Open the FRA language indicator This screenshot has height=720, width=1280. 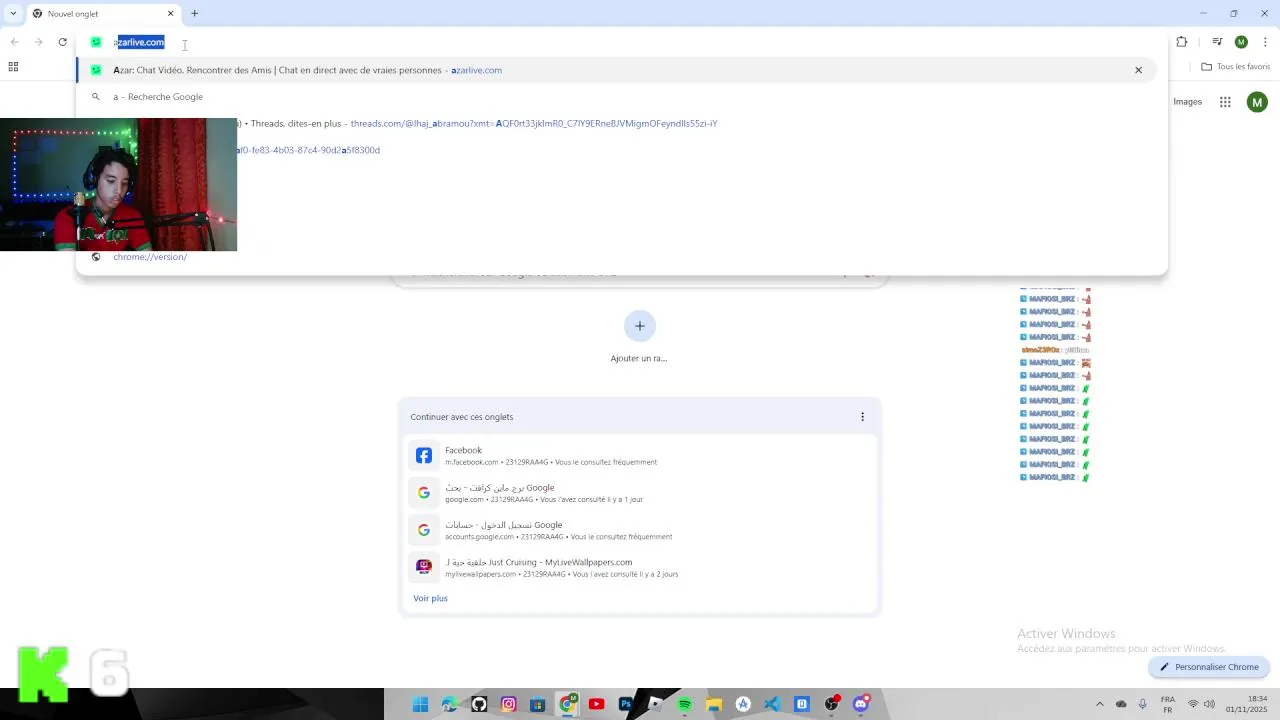[x=1168, y=704]
